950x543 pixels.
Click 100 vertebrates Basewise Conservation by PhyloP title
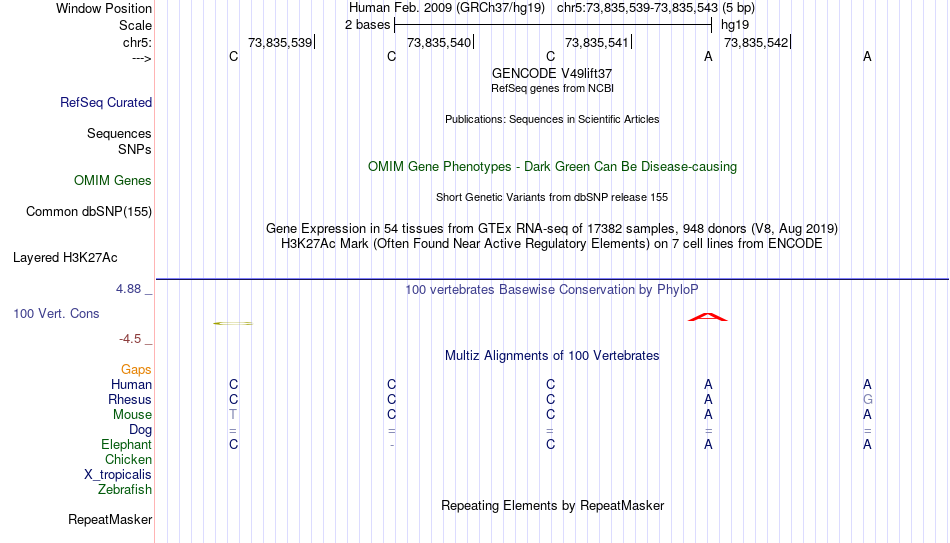[552, 290]
